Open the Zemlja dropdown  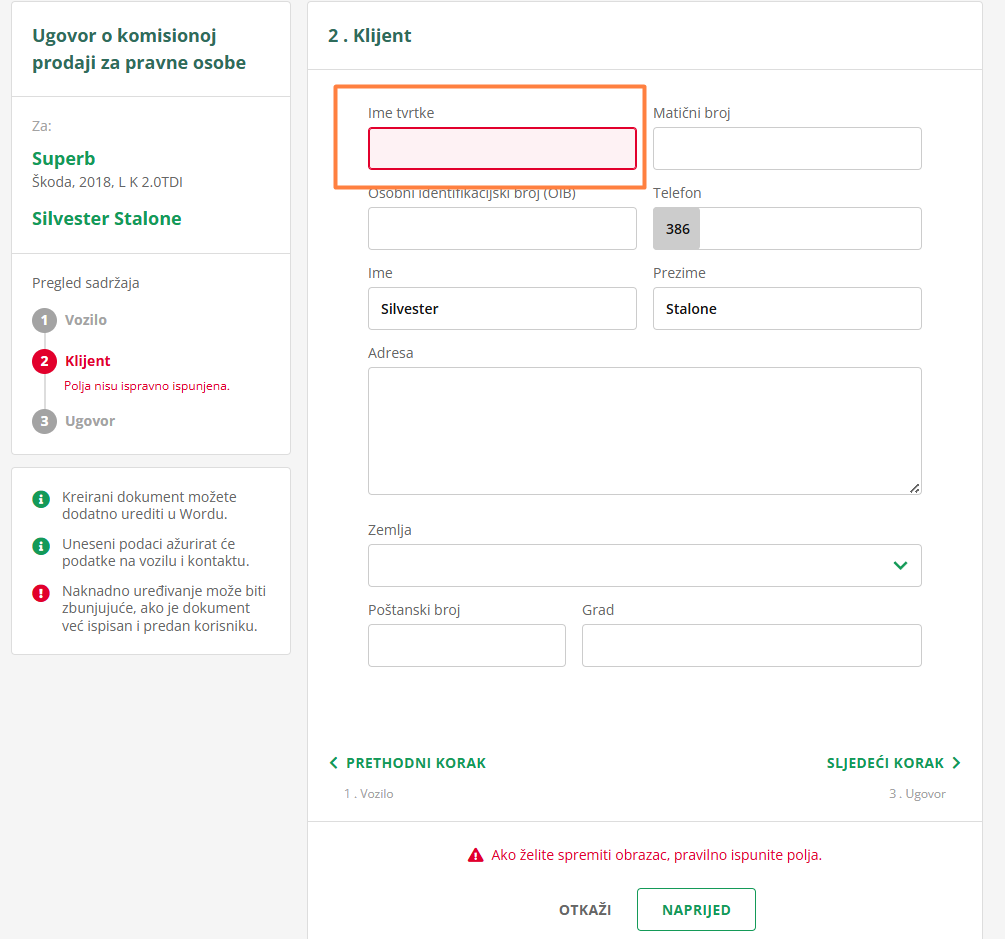644,565
